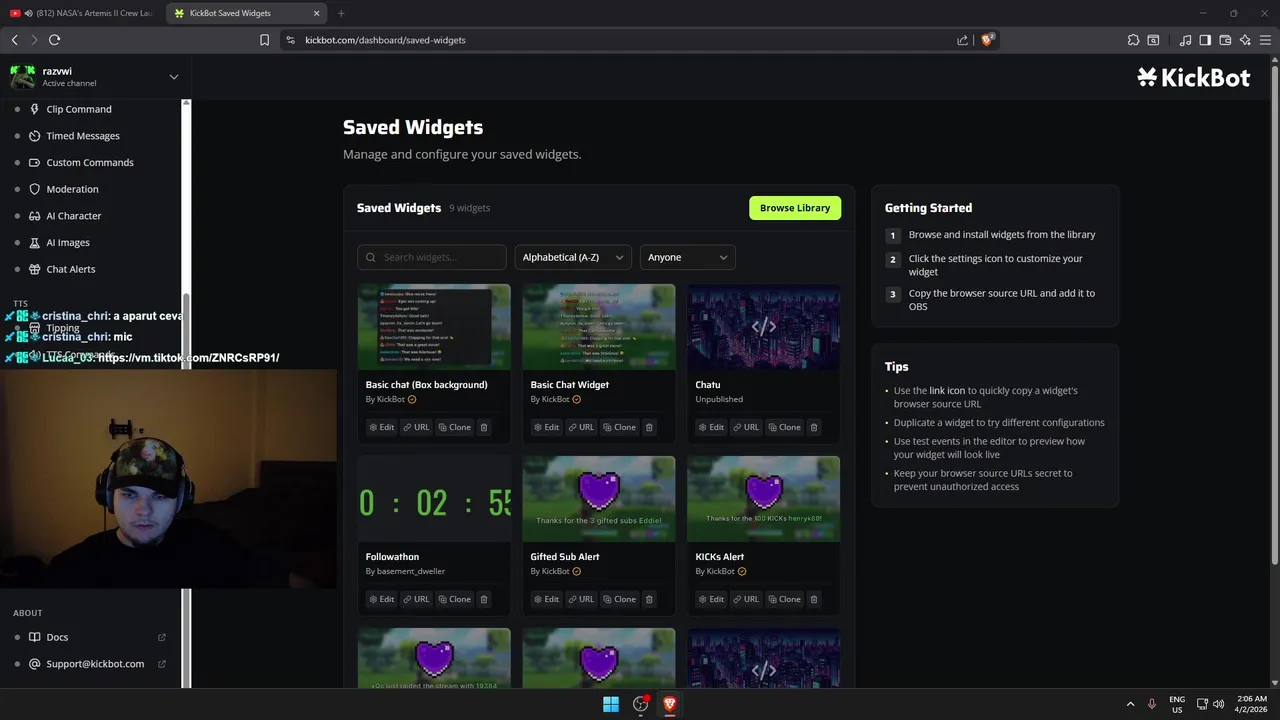Focus the Search widgets input field

[x=432, y=257]
